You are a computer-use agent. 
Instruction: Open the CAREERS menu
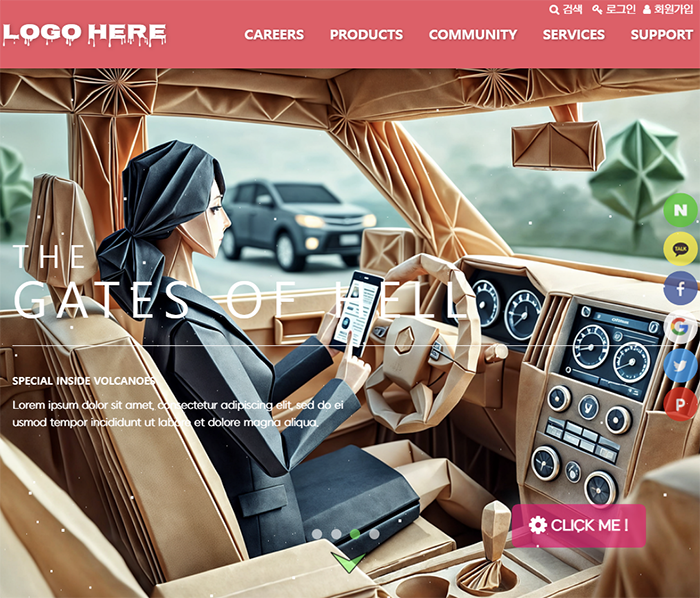click(274, 35)
